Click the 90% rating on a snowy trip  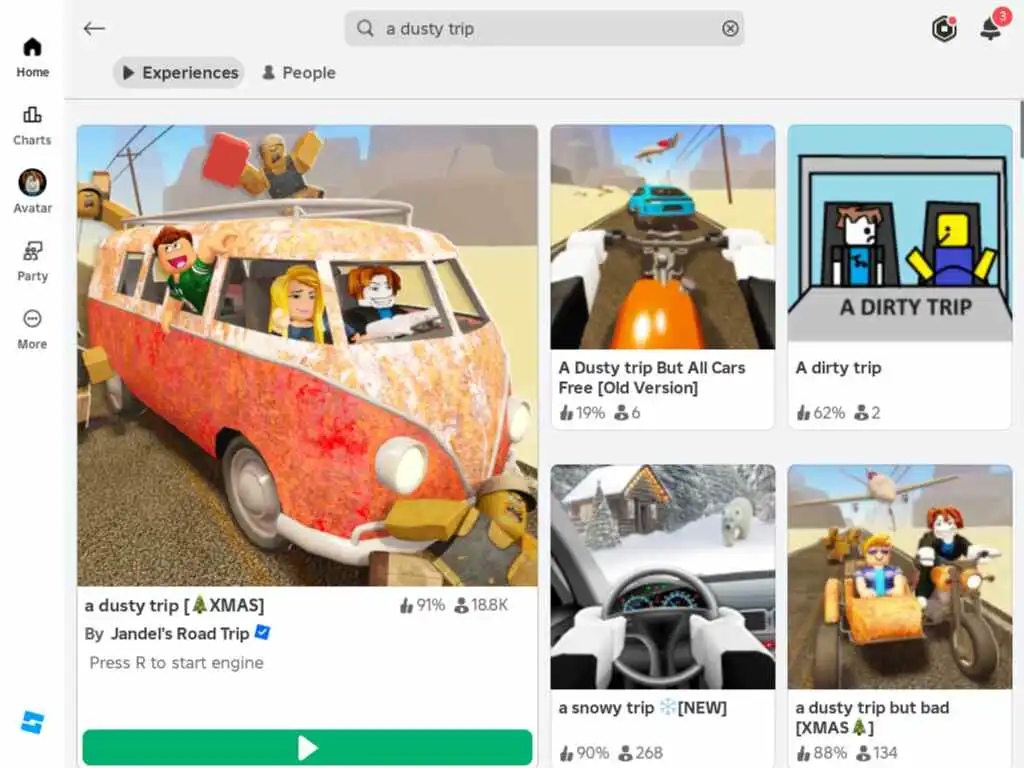[x=584, y=753]
